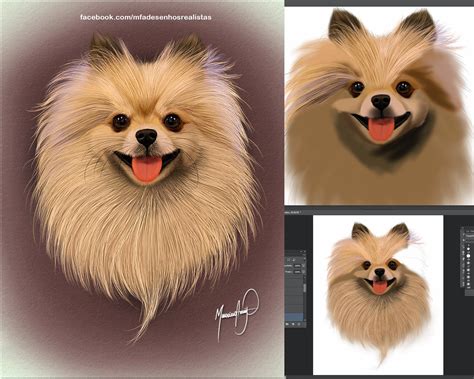
Task: Open the zoomed-in work-in-progress dog face image
Action: click(x=379, y=105)
